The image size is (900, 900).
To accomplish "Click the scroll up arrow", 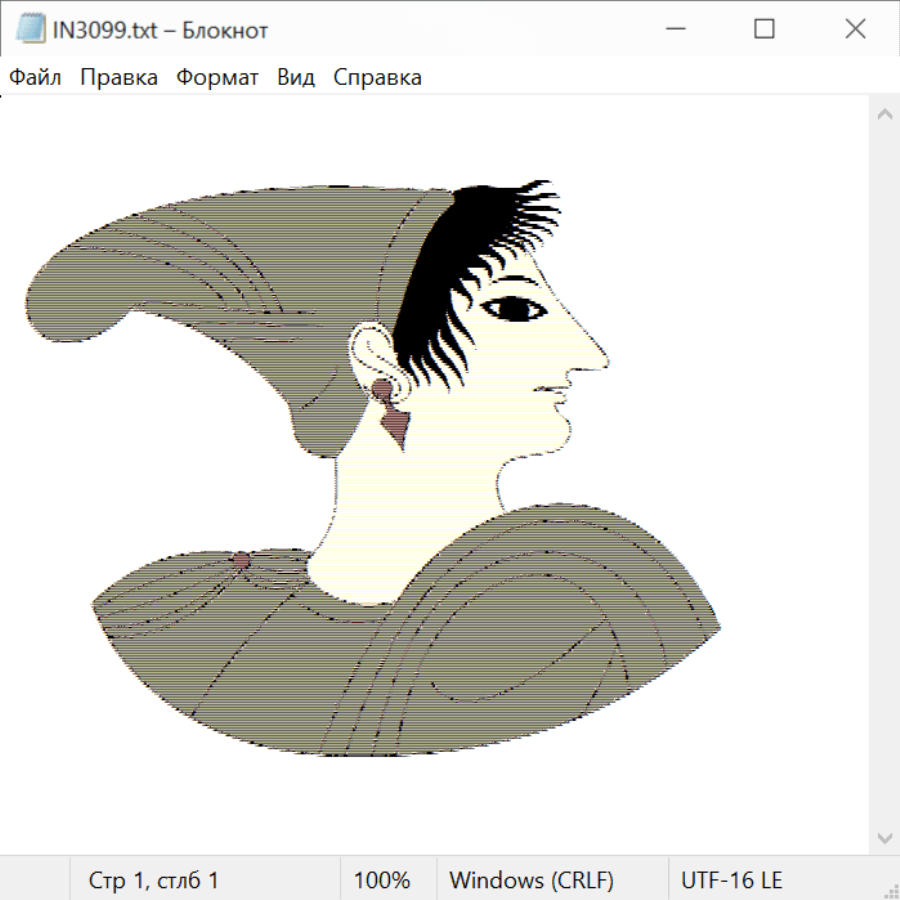I will point(884,114).
